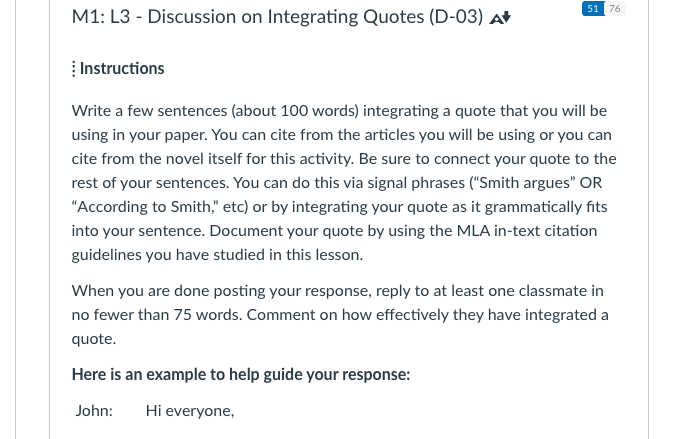
Task: Click the "D-03" code in the title
Action: (x=456, y=17)
